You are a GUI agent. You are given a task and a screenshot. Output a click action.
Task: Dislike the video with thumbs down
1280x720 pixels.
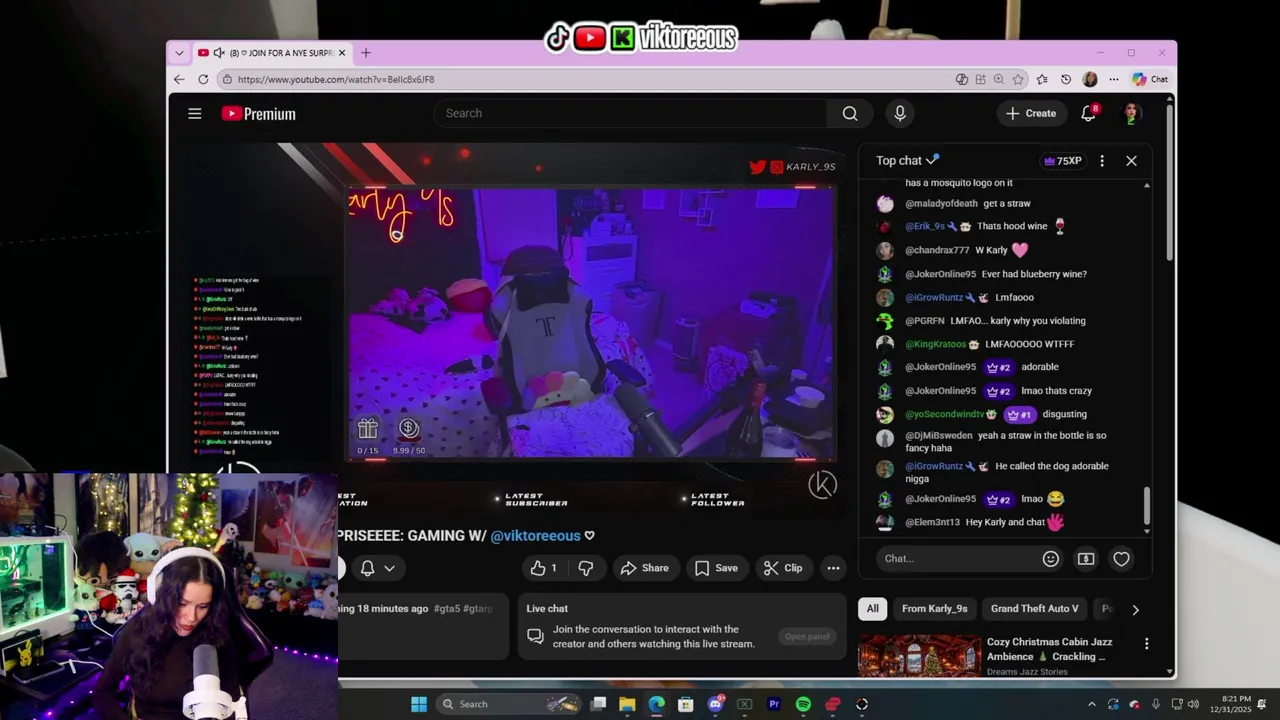pos(586,568)
